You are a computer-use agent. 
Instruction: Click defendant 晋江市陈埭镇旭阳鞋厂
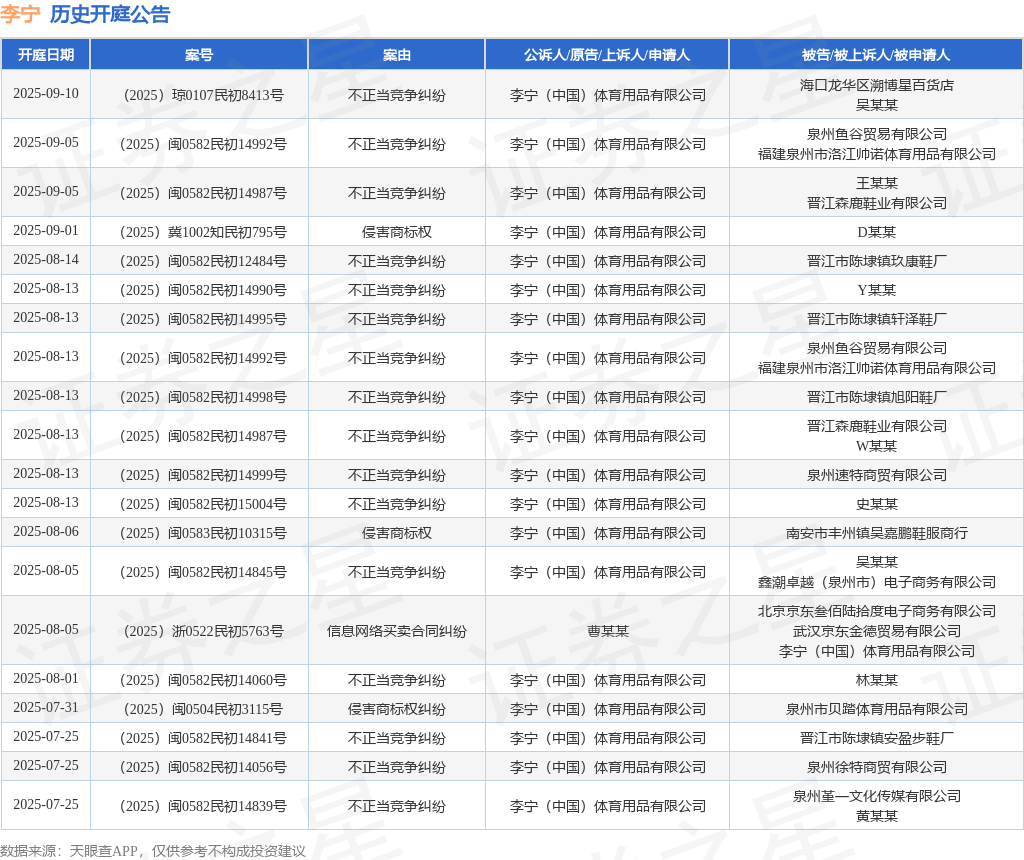click(x=876, y=397)
